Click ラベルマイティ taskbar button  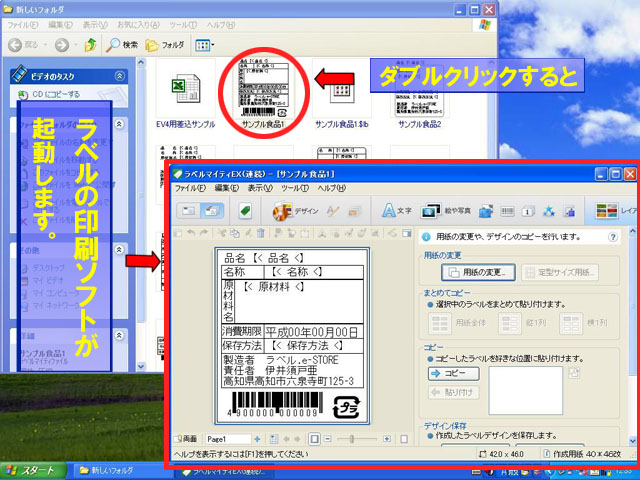(x=224, y=473)
